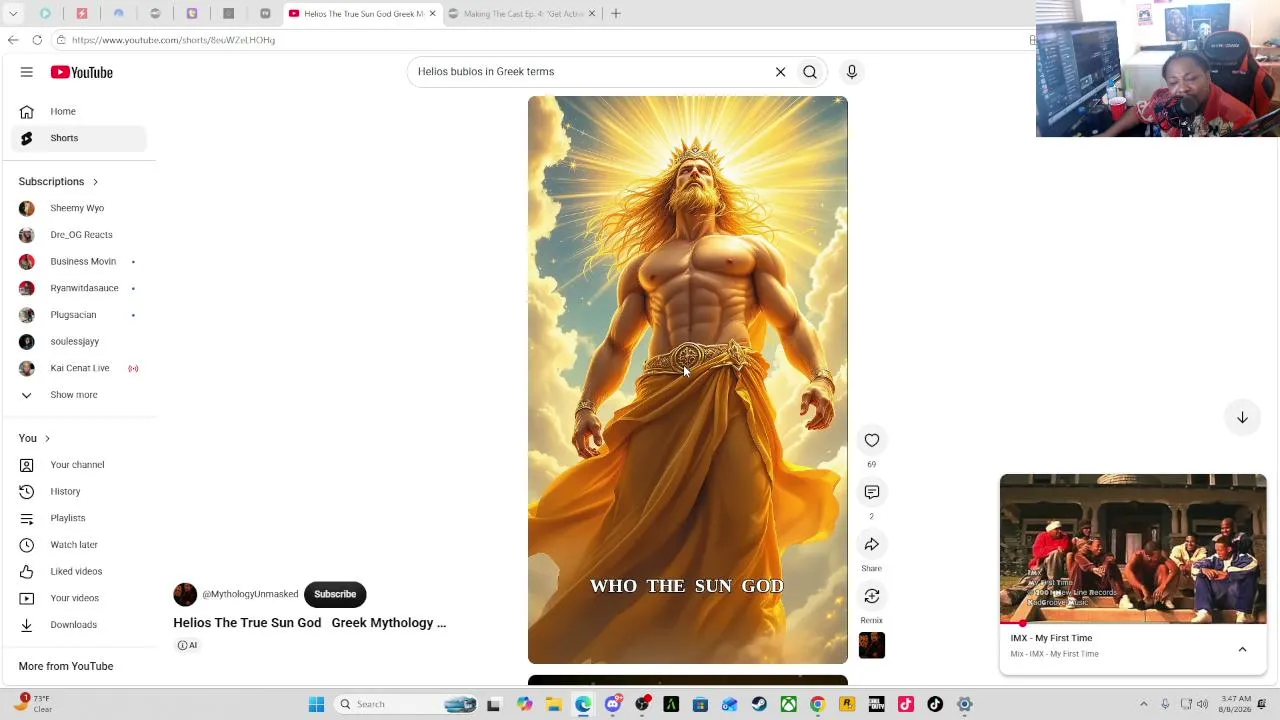This screenshot has height=720, width=1280.
Task: Open soulessjayy subscription channel
Action: 80,341
